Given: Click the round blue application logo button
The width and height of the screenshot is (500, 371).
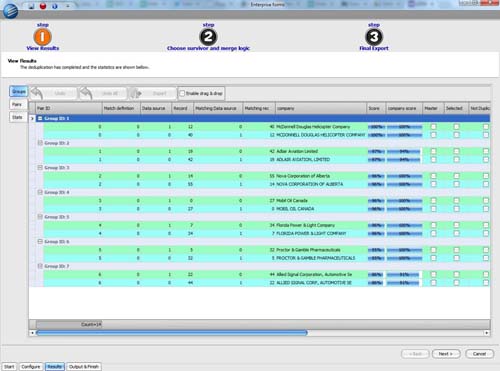Looking at the screenshot, I should pos(10,10).
